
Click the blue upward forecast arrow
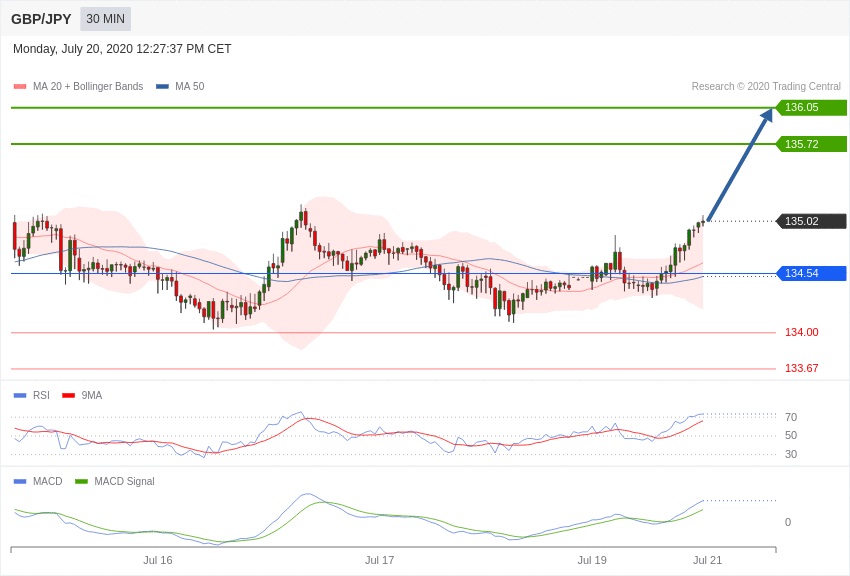[x=739, y=165]
